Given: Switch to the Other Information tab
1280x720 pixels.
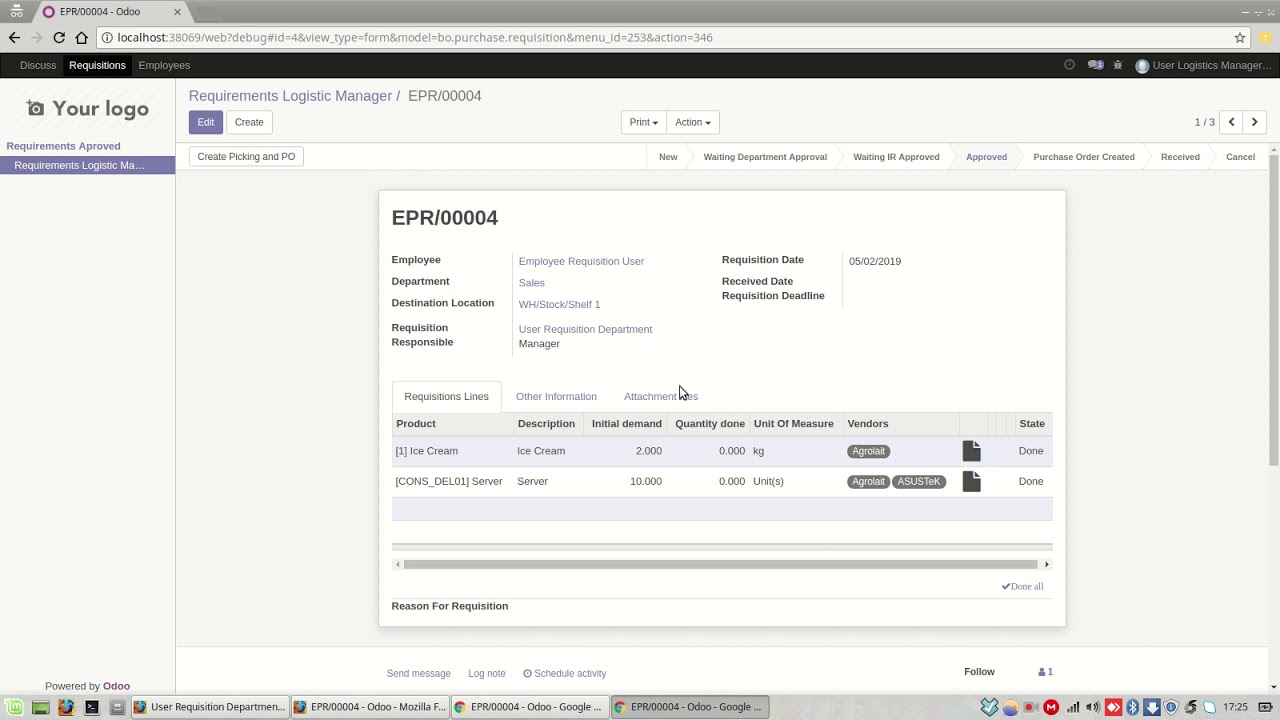Looking at the screenshot, I should point(556,396).
